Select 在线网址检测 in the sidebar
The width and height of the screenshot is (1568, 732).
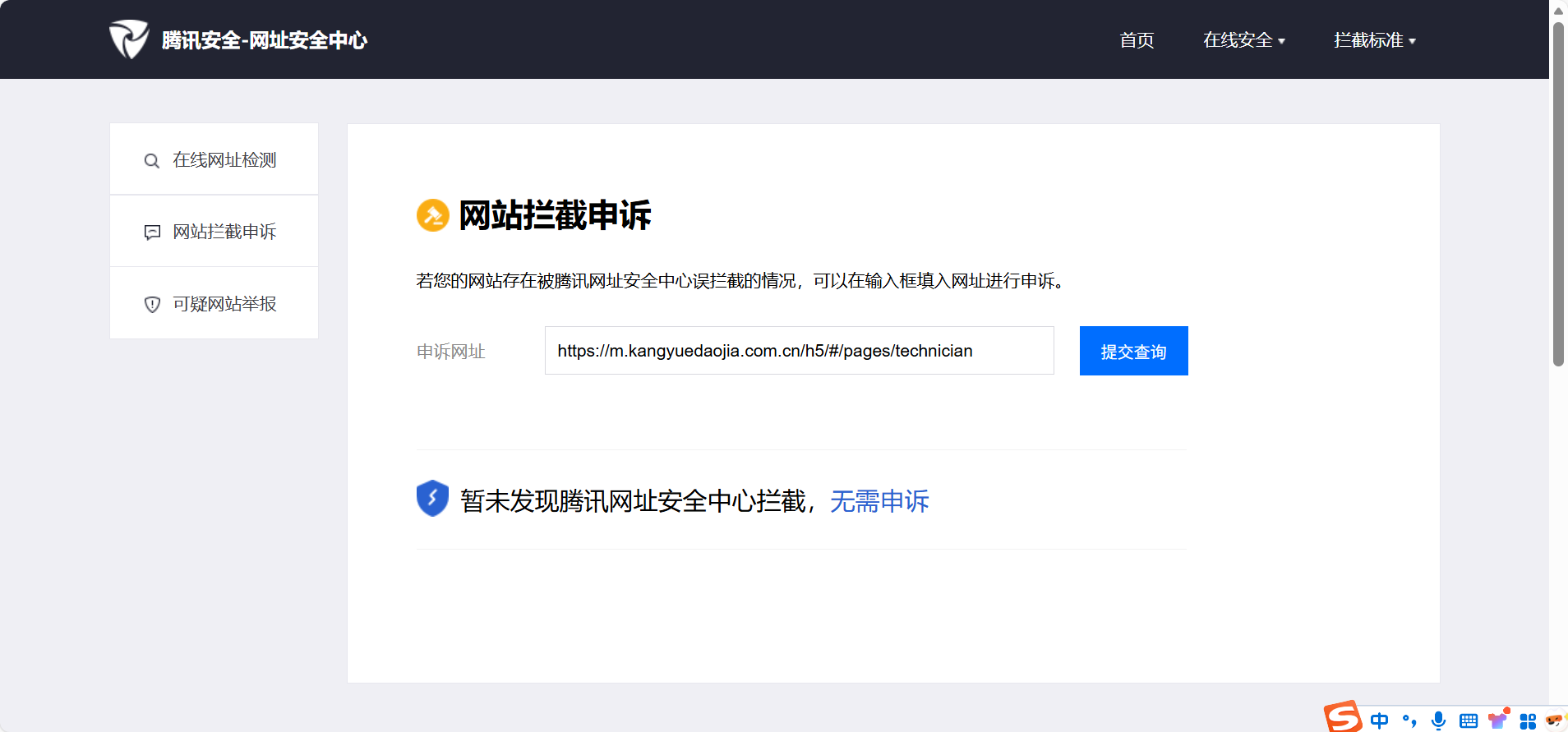click(214, 159)
